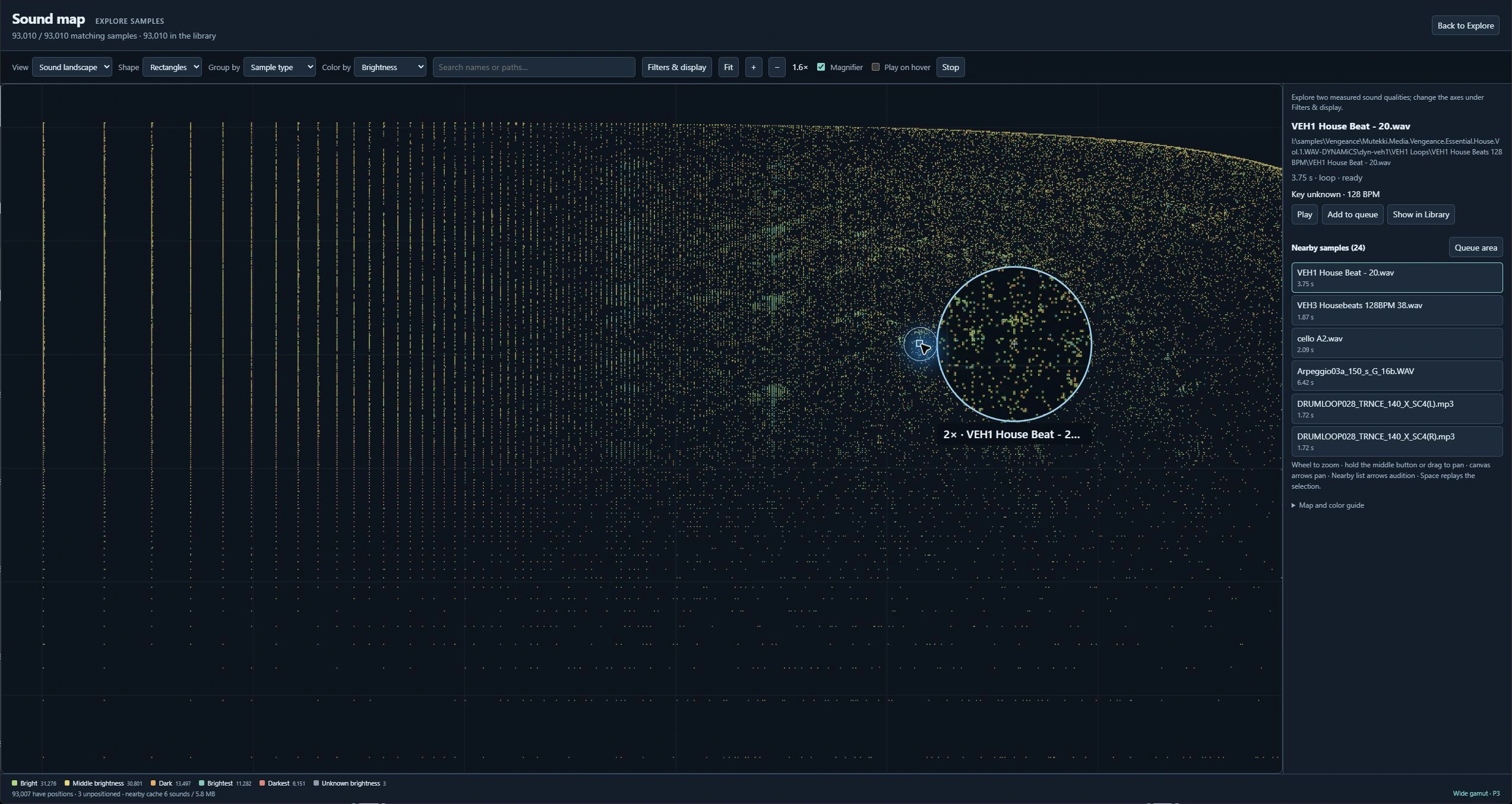This screenshot has height=804, width=1512.
Task: Stop playback with the Stop button
Action: pos(950,67)
